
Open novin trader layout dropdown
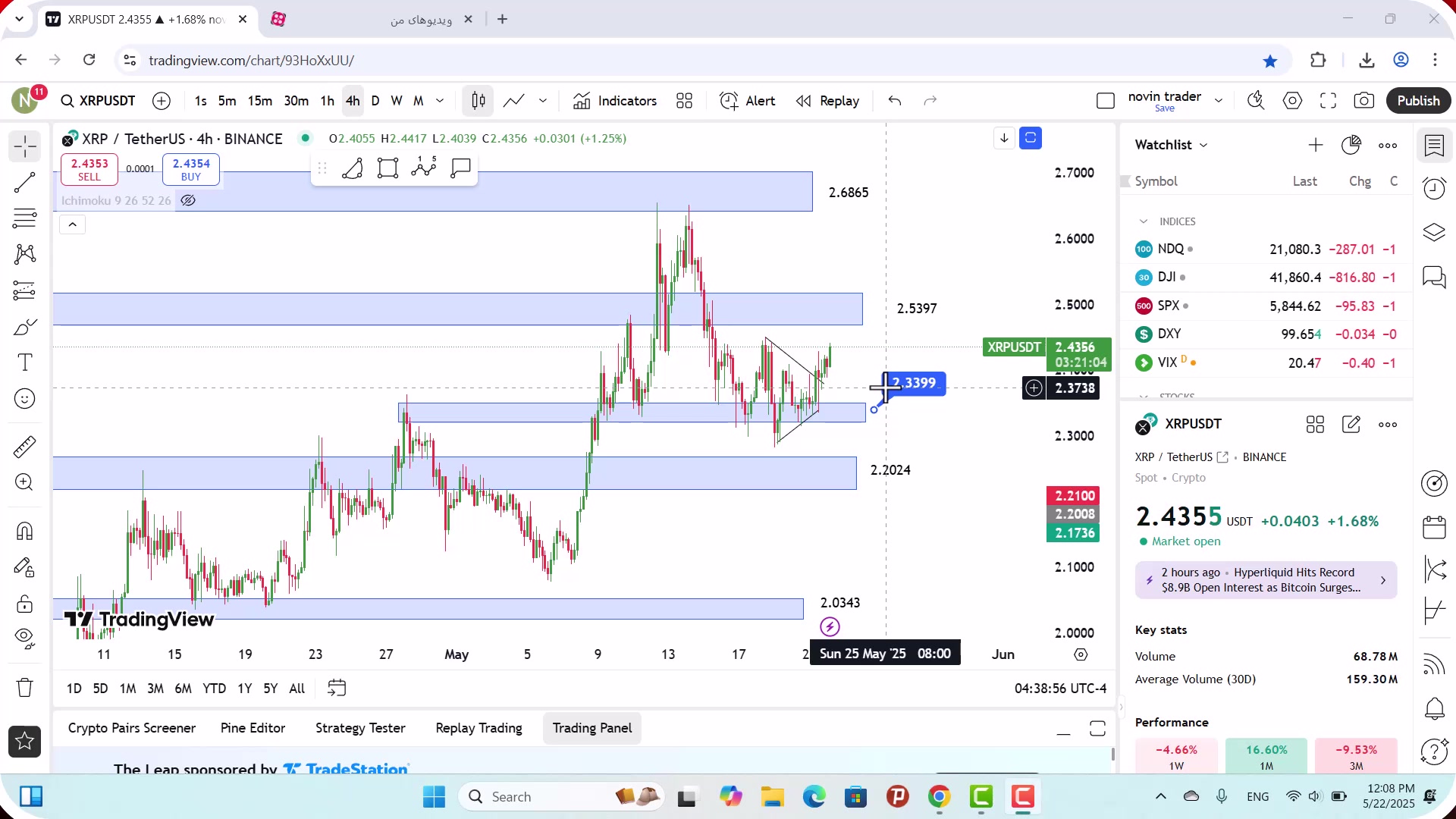[x=1219, y=100]
